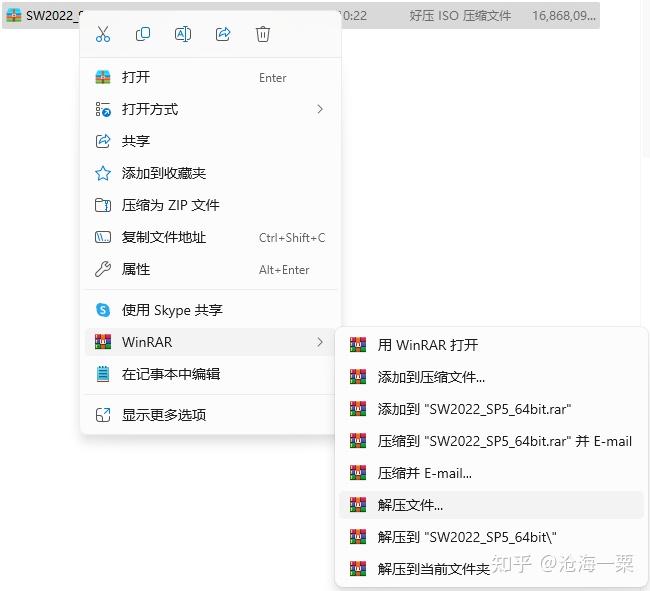This screenshot has height=591, width=650.
Task: Click the archive icon beside 打开
Action: coord(103,77)
